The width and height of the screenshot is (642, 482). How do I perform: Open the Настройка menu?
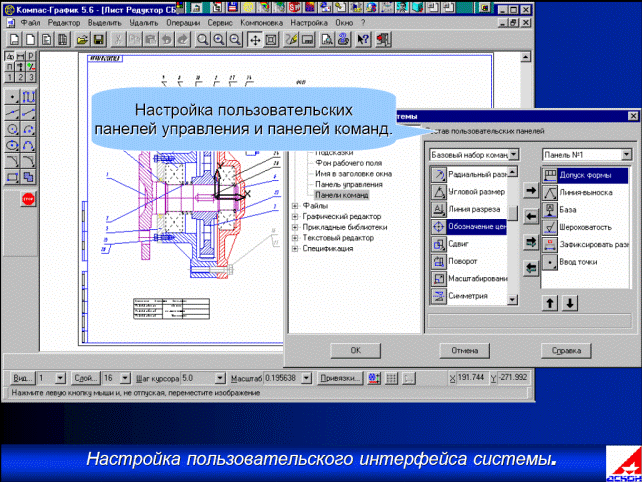tap(309, 23)
